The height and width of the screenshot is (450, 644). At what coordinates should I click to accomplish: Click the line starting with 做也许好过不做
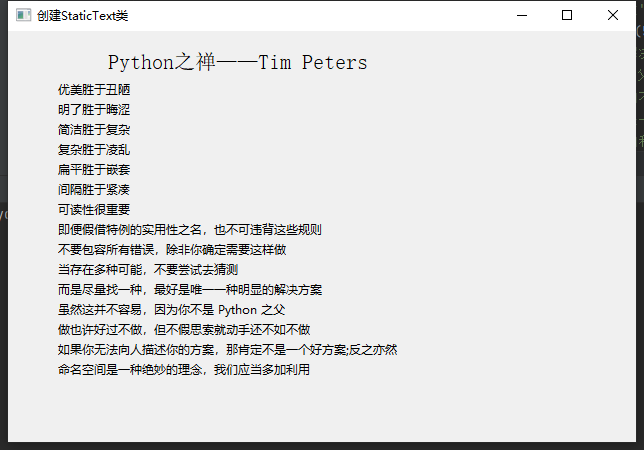tap(184, 330)
